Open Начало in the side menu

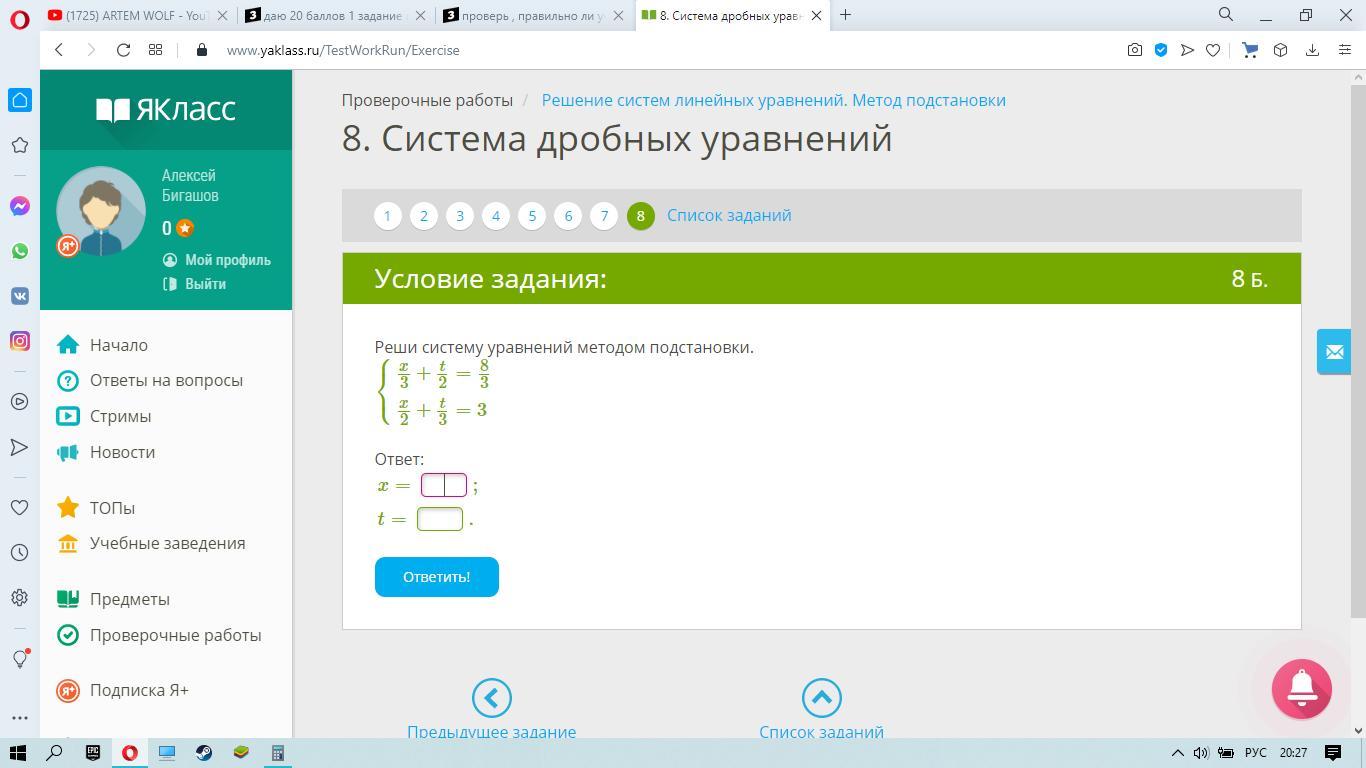(103, 345)
